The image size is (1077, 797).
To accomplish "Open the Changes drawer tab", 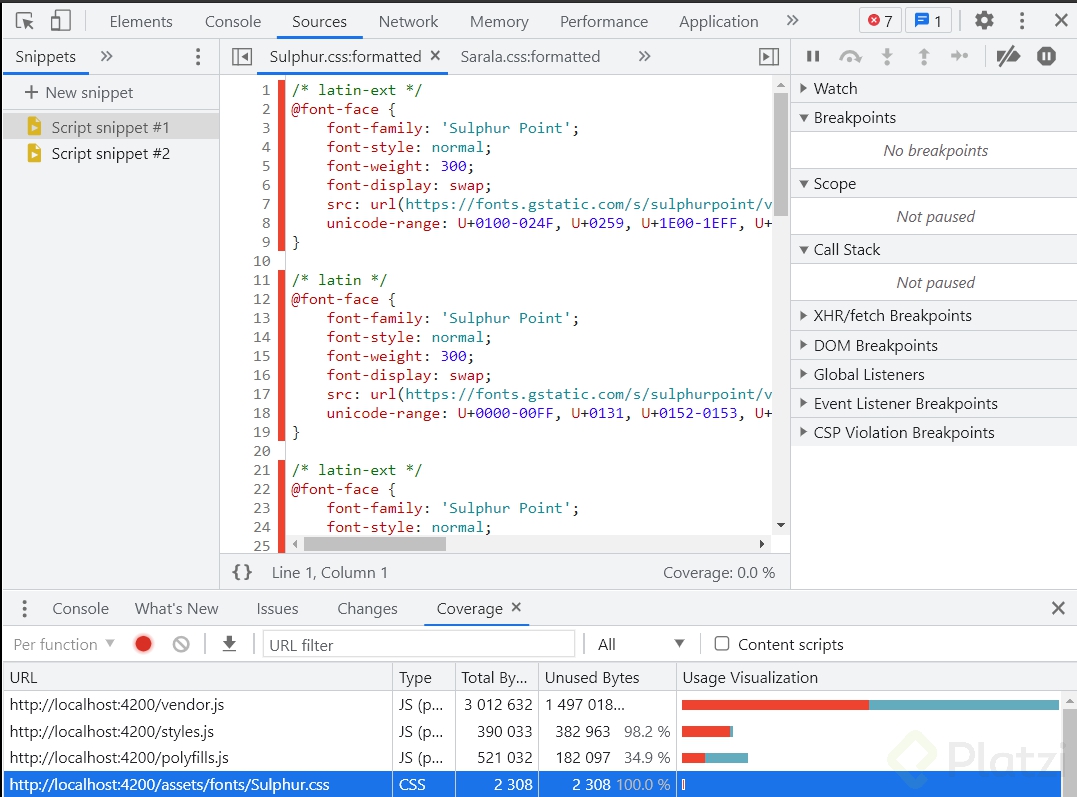I will point(367,608).
